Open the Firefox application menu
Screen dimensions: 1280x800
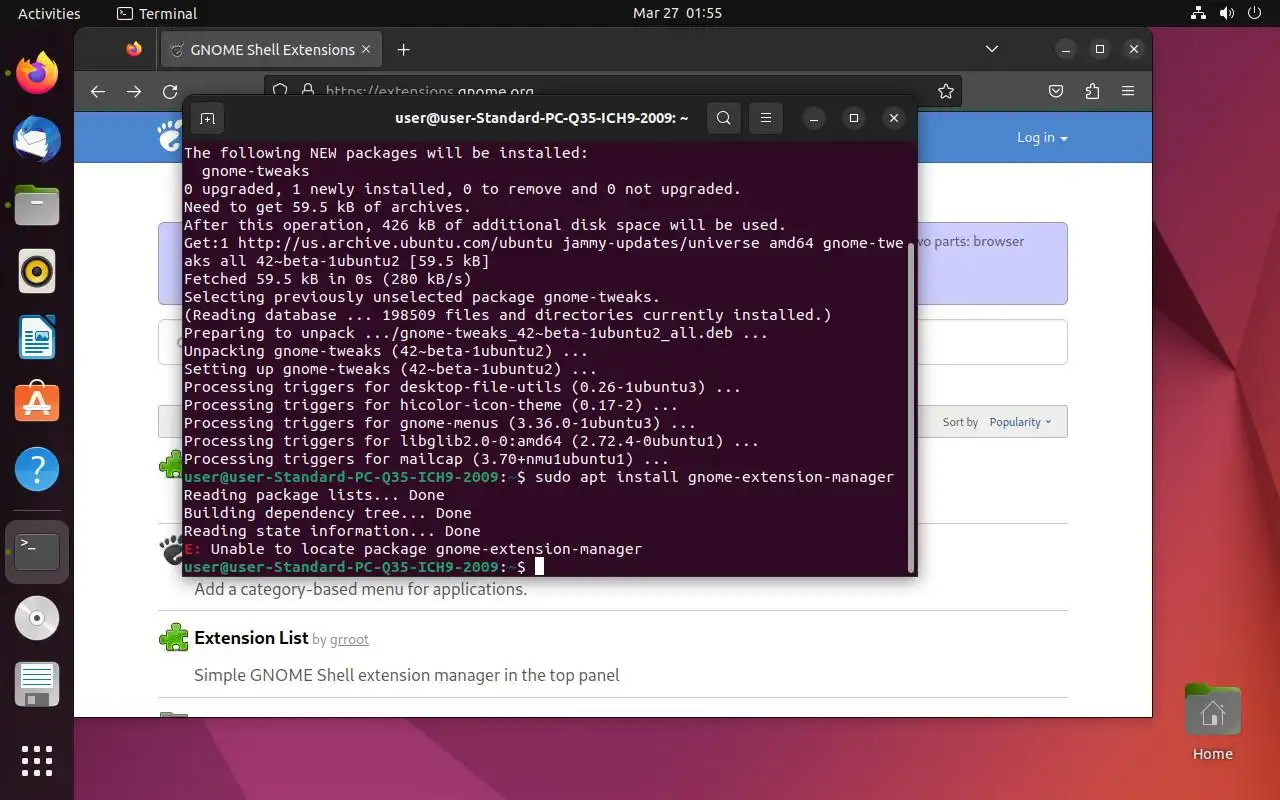(x=1128, y=91)
